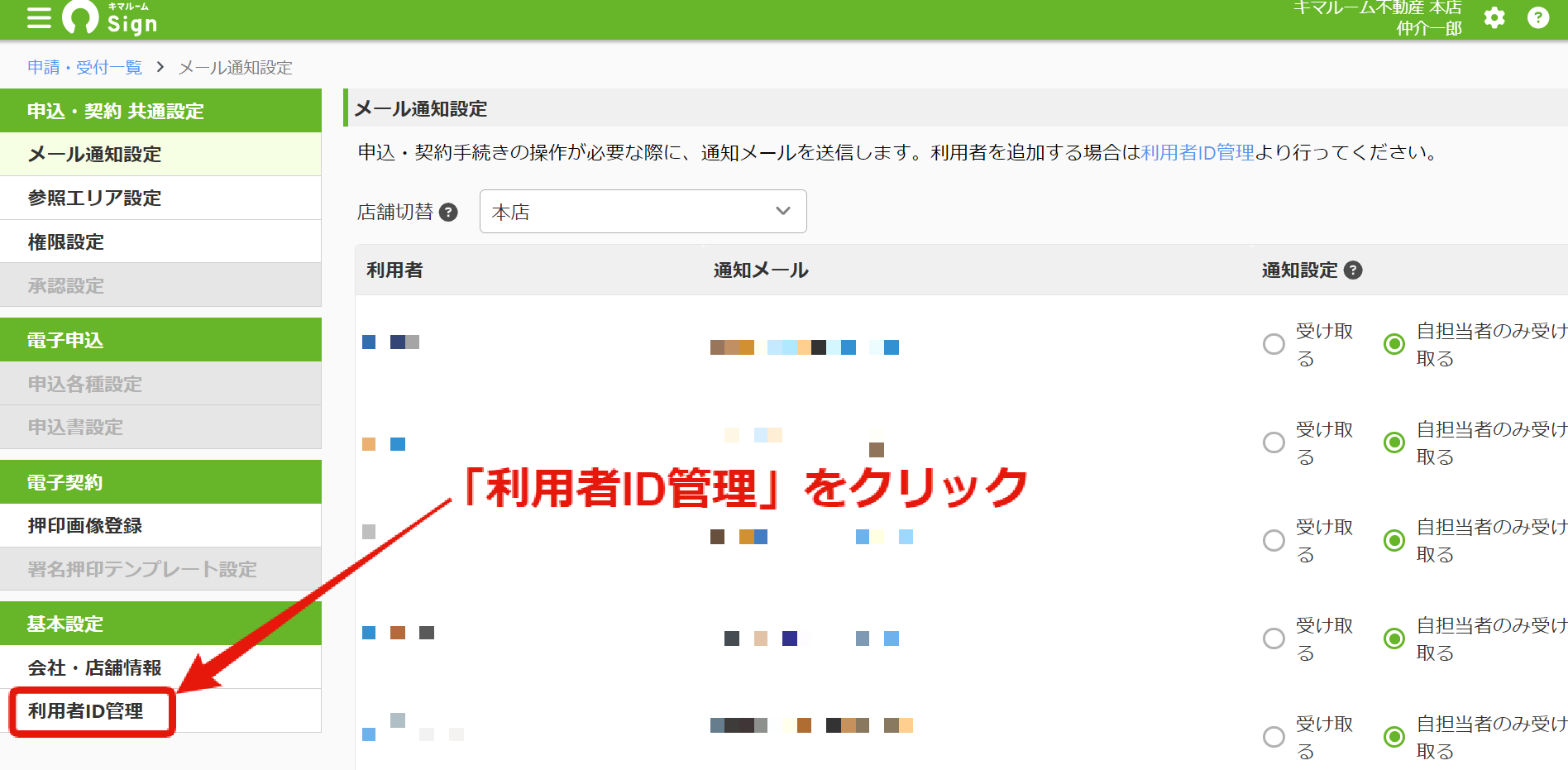Click the 申込・契約 共通設定 section header
1568x770 pixels.
tap(160, 111)
